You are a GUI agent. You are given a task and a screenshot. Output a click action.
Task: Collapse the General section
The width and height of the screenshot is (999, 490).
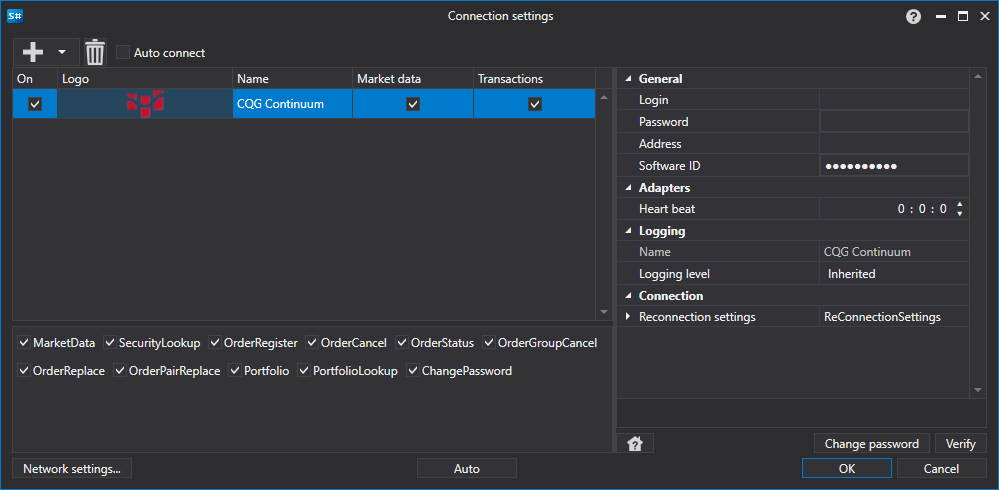629,79
